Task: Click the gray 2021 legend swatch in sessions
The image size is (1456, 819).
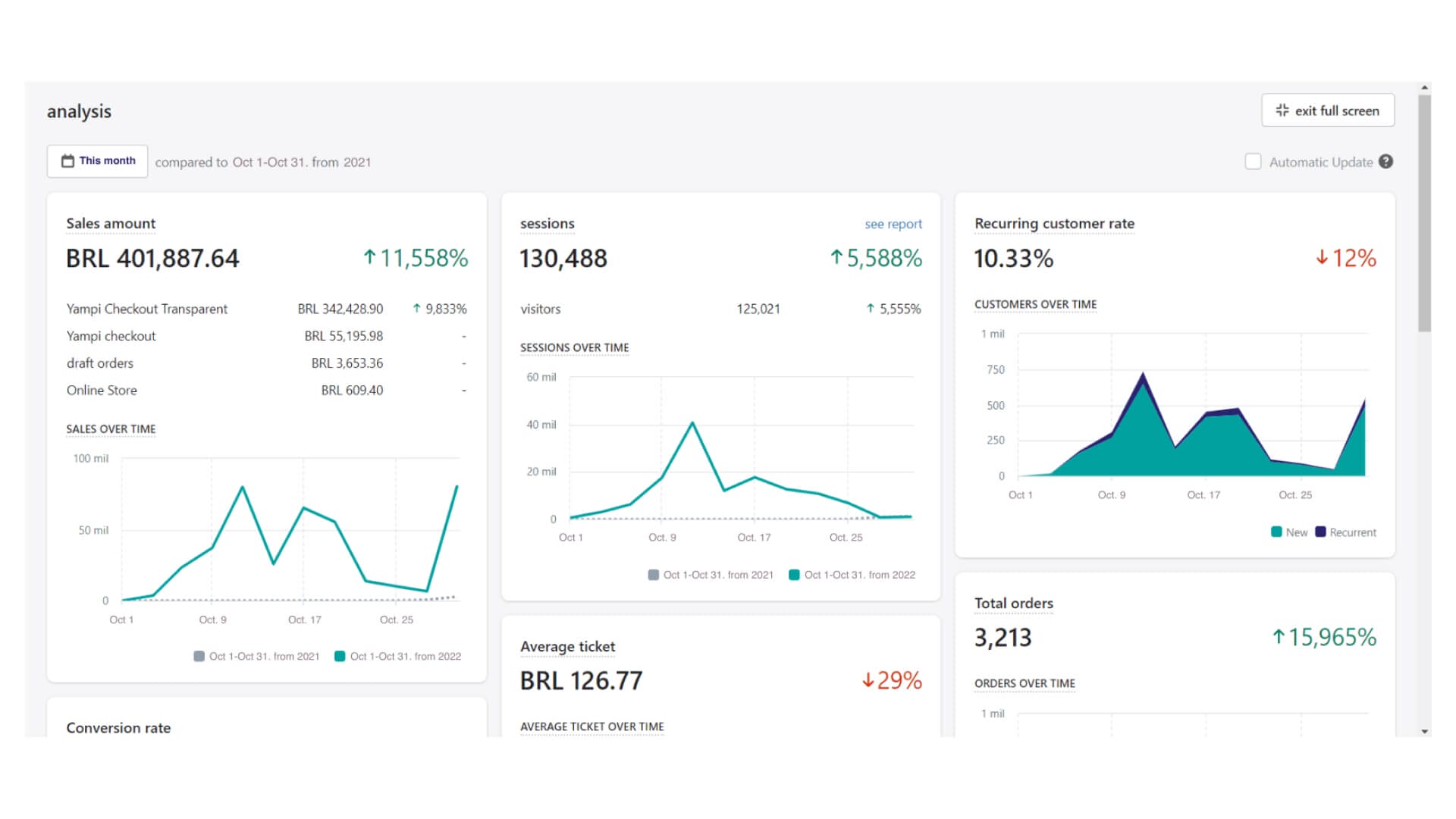Action: pos(653,575)
